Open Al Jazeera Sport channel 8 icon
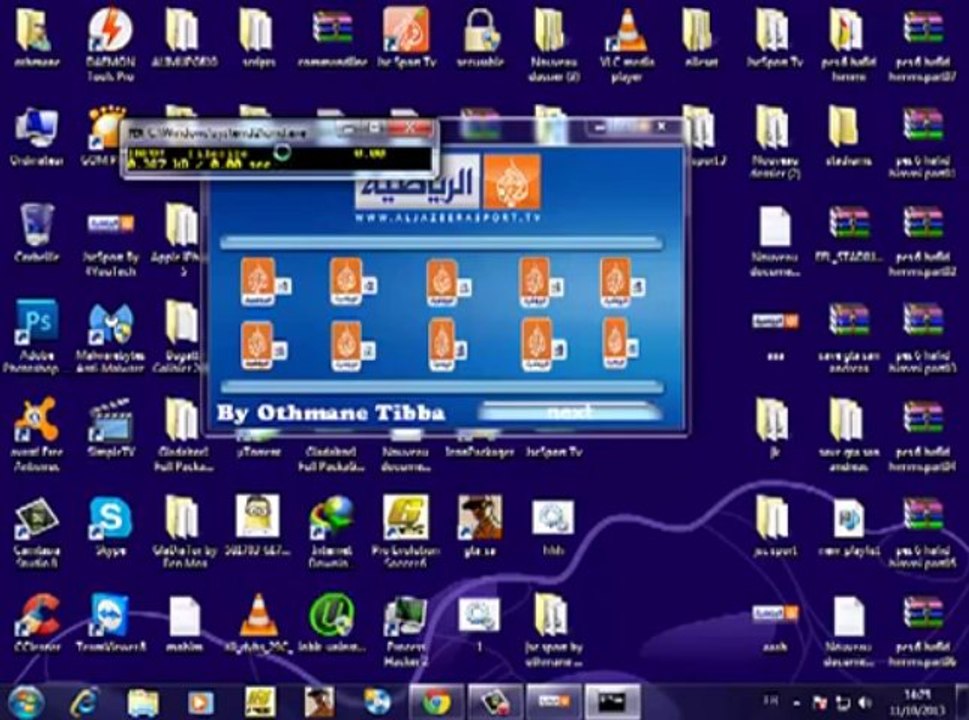The height and width of the screenshot is (720, 969). click(x=447, y=345)
